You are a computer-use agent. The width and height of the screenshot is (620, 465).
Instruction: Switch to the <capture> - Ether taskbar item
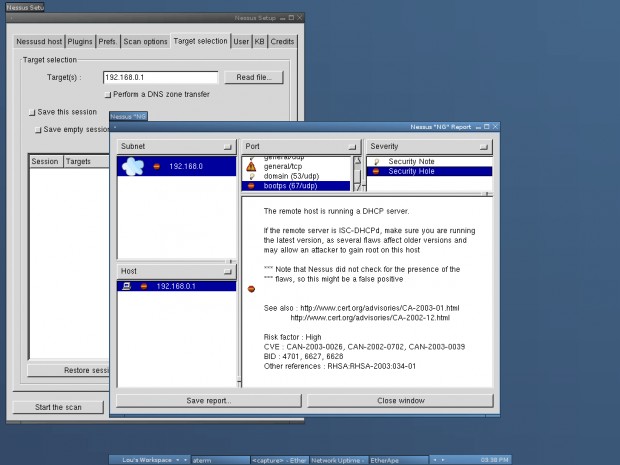click(279, 460)
